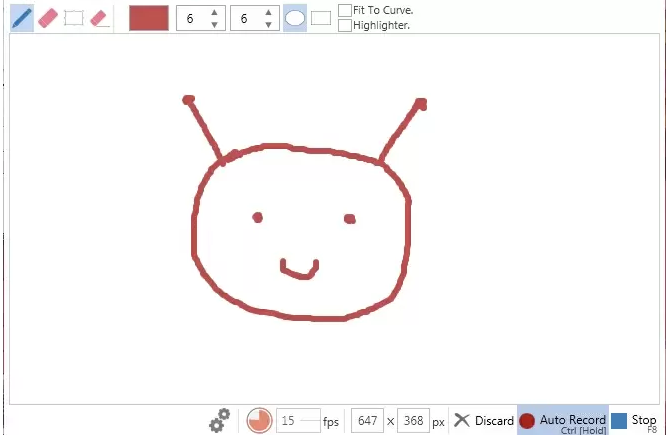Viewport: 666px width, 439px height.
Task: Click the fps field showing 15
Action: [x=298, y=420]
